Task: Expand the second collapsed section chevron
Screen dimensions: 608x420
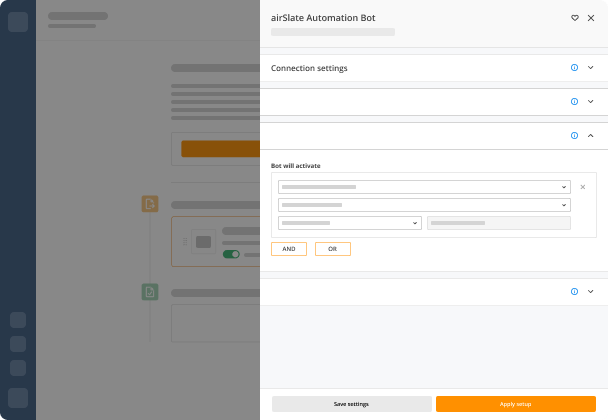Action: pyautogui.click(x=590, y=102)
